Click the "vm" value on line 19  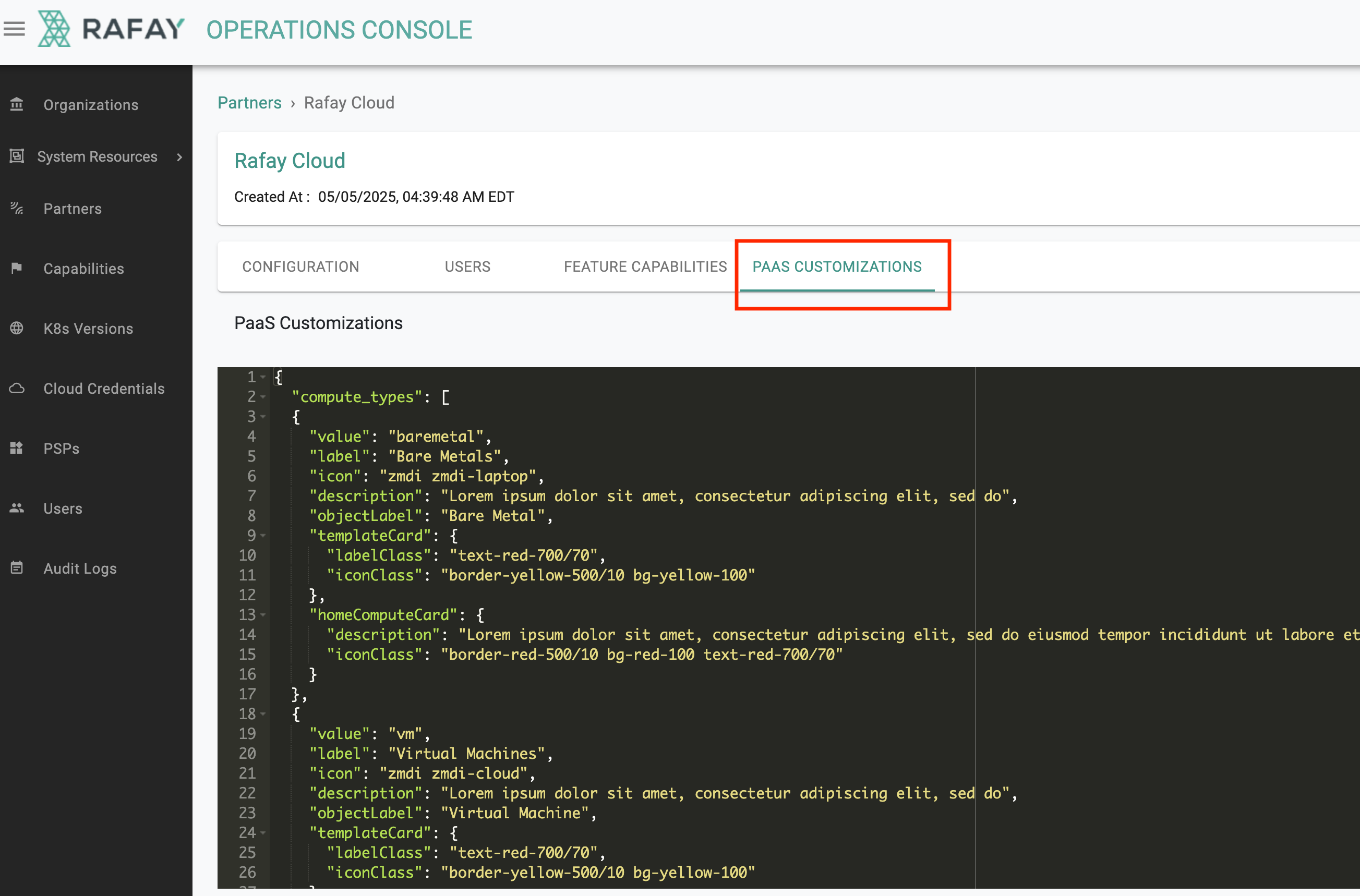coord(405,734)
